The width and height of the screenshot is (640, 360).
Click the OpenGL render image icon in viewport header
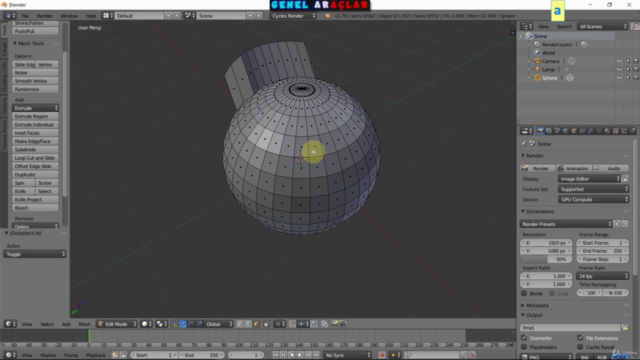pos(335,324)
